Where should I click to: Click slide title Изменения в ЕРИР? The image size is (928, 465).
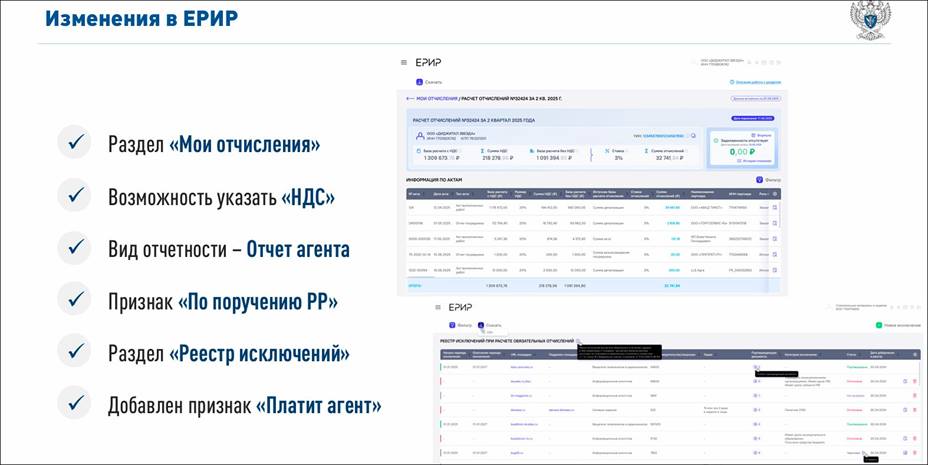click(141, 18)
